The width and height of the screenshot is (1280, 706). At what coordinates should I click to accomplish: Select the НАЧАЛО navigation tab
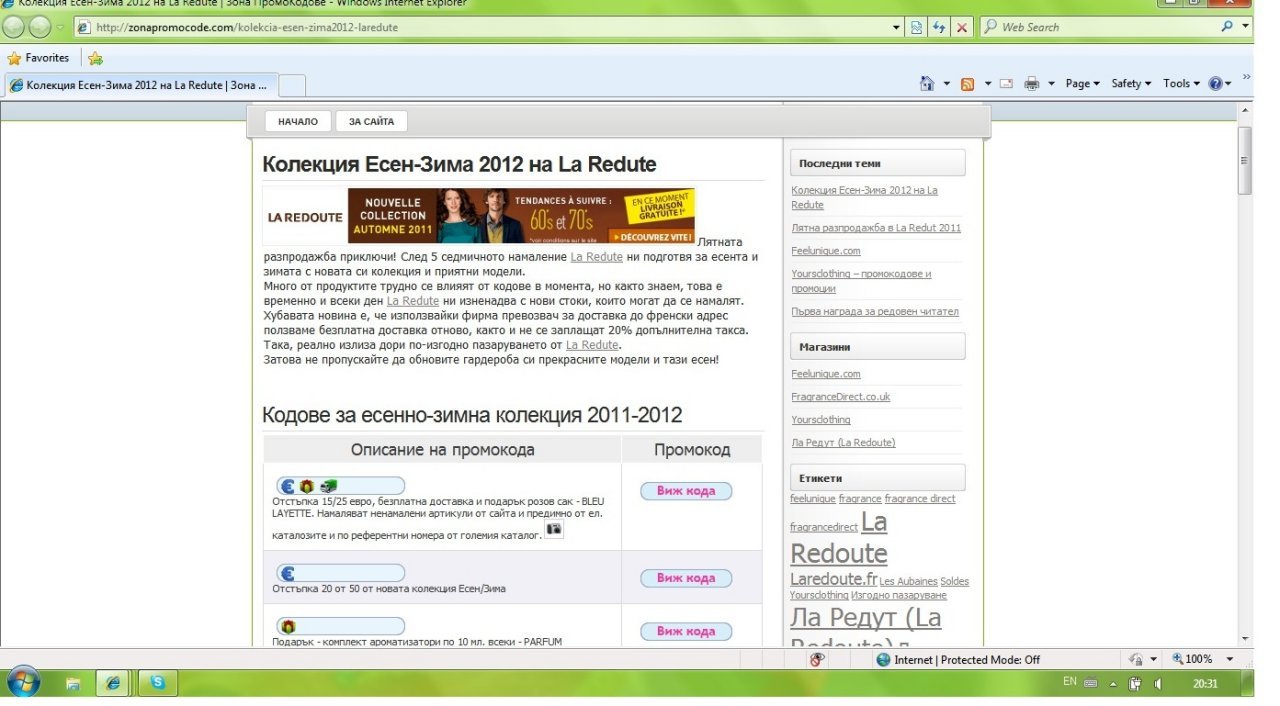(x=298, y=122)
